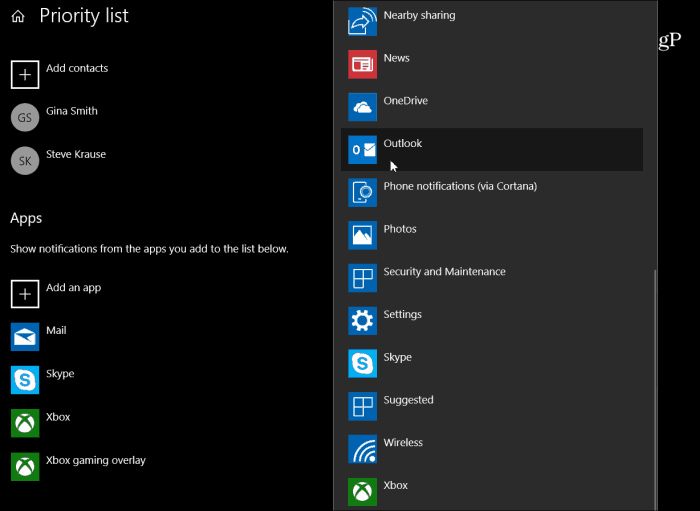Screen dimensions: 700x511
Task: Click the Add contacts plus icon
Action: (x=25, y=75)
